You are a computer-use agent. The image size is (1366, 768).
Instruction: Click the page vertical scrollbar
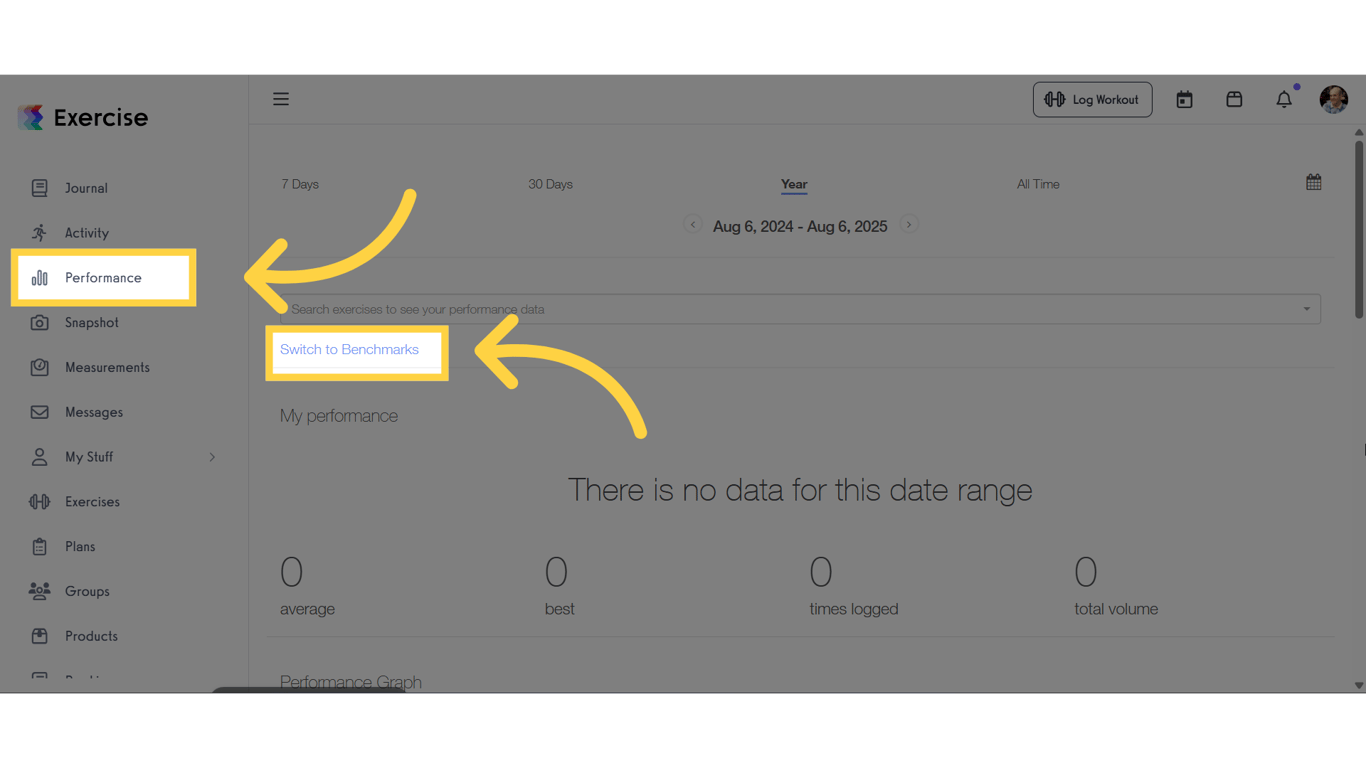coord(1358,230)
